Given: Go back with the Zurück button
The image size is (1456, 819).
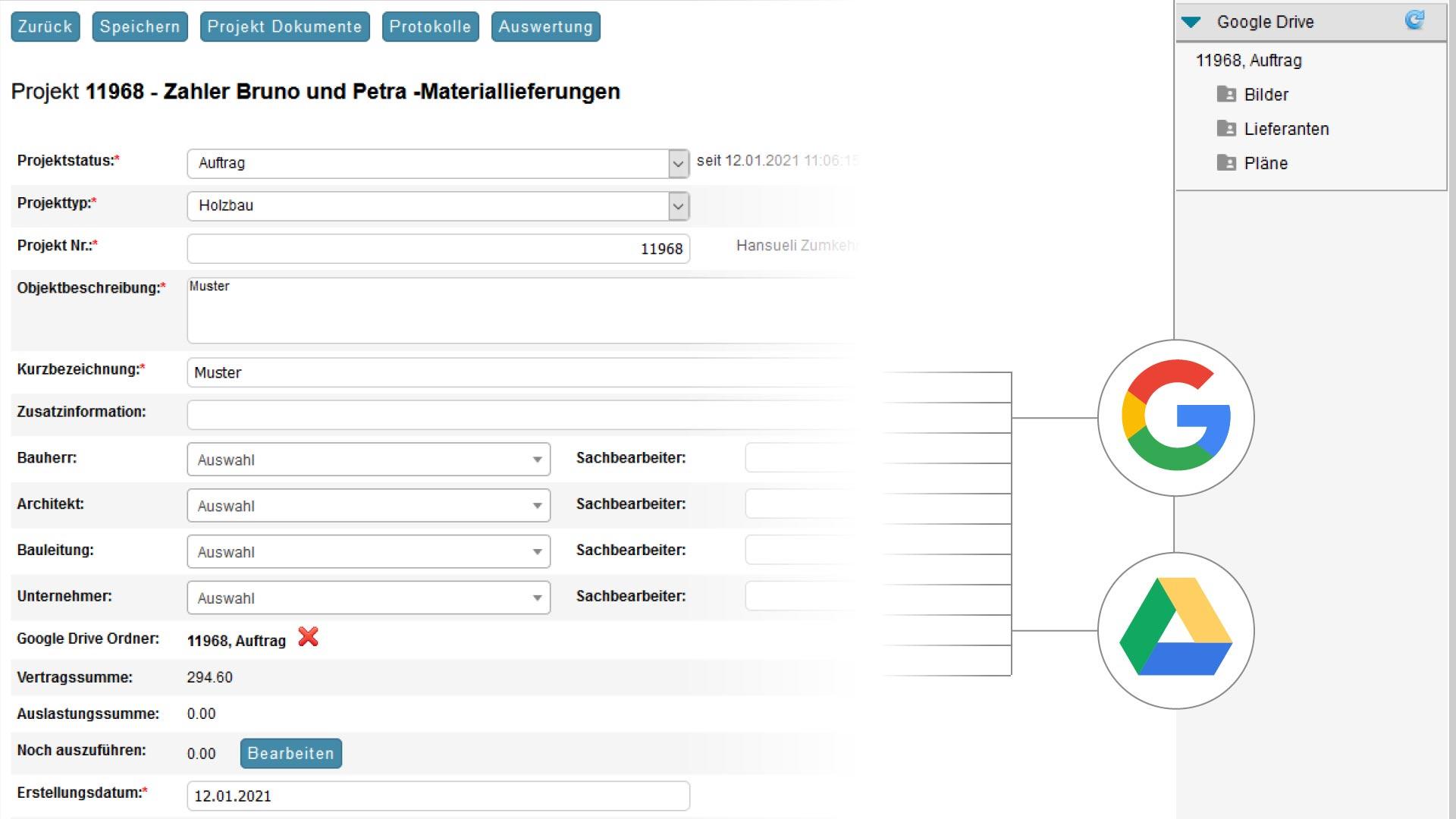Looking at the screenshot, I should pyautogui.click(x=45, y=27).
